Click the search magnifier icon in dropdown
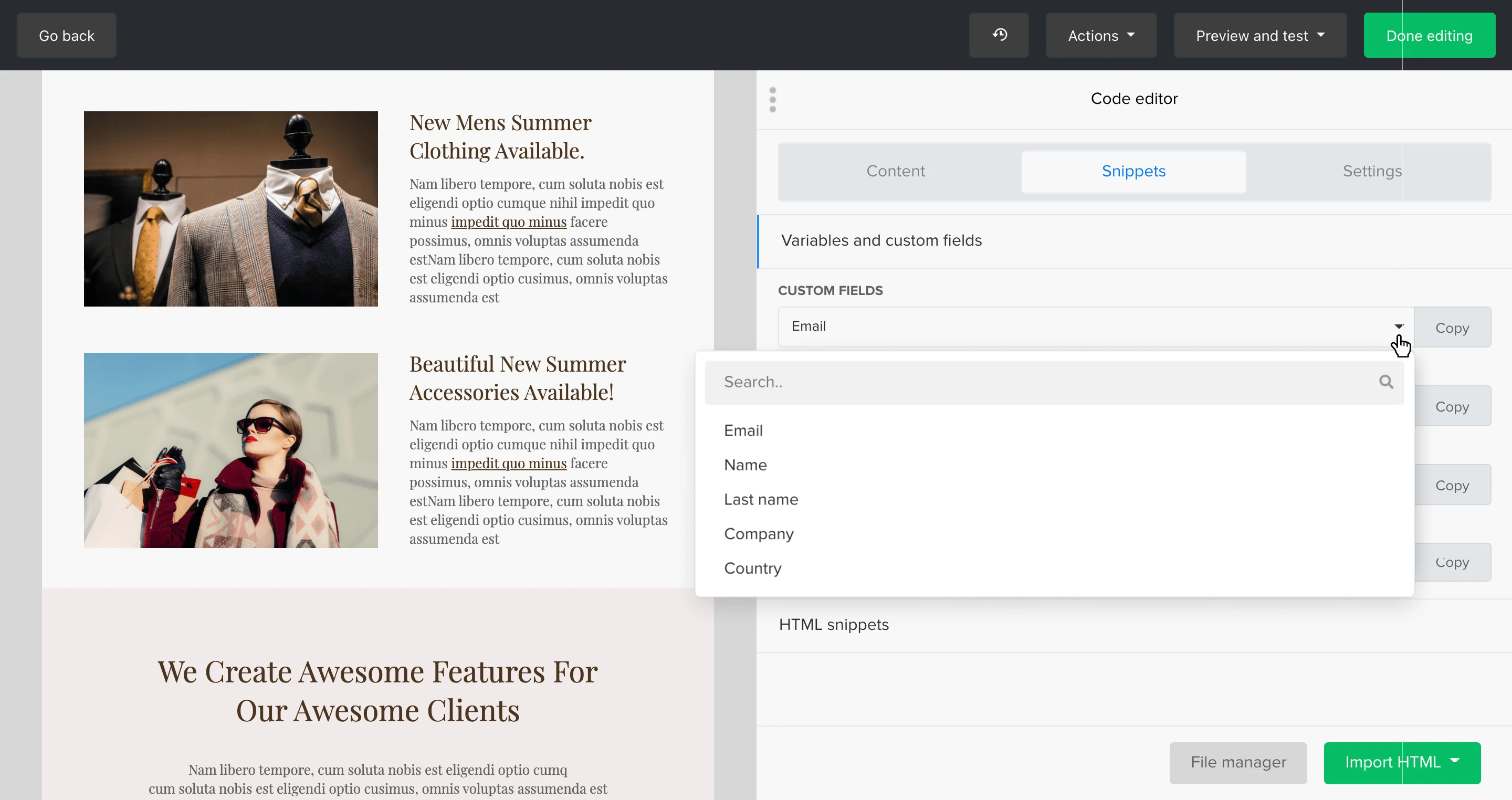Screen dimensions: 1512x800 coord(1386,382)
